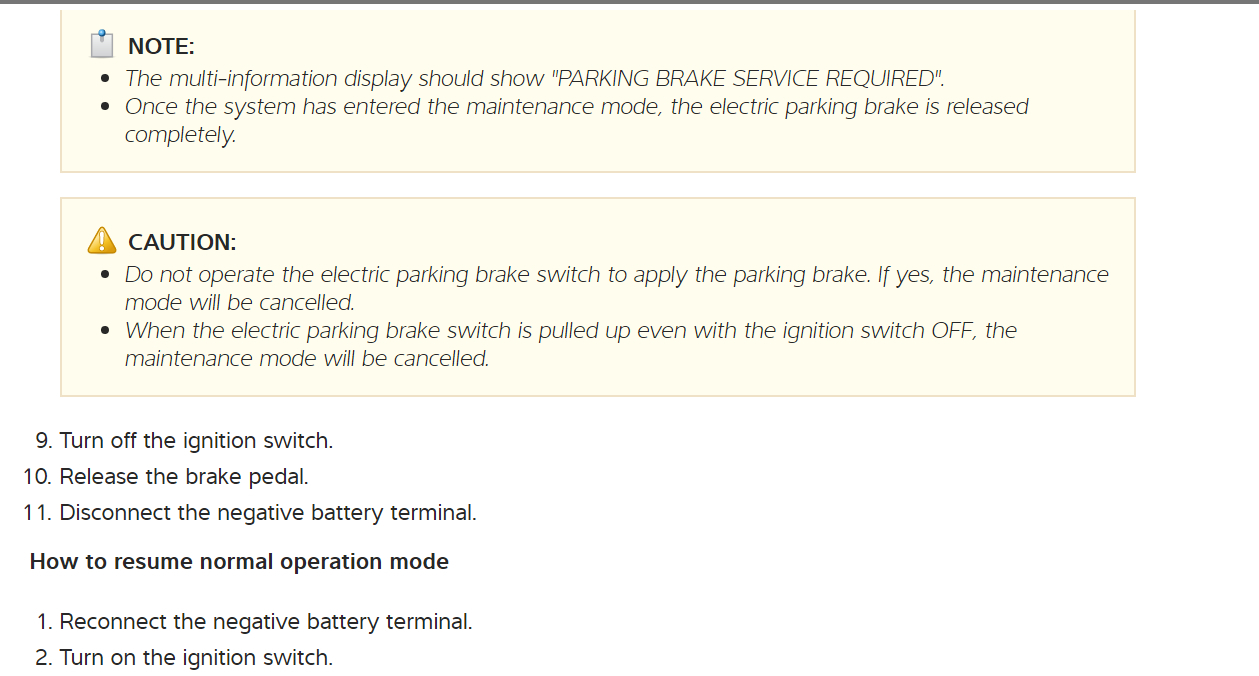The height and width of the screenshot is (676, 1259).
Task: Click the list number "11." marker
Action: pos(37,512)
